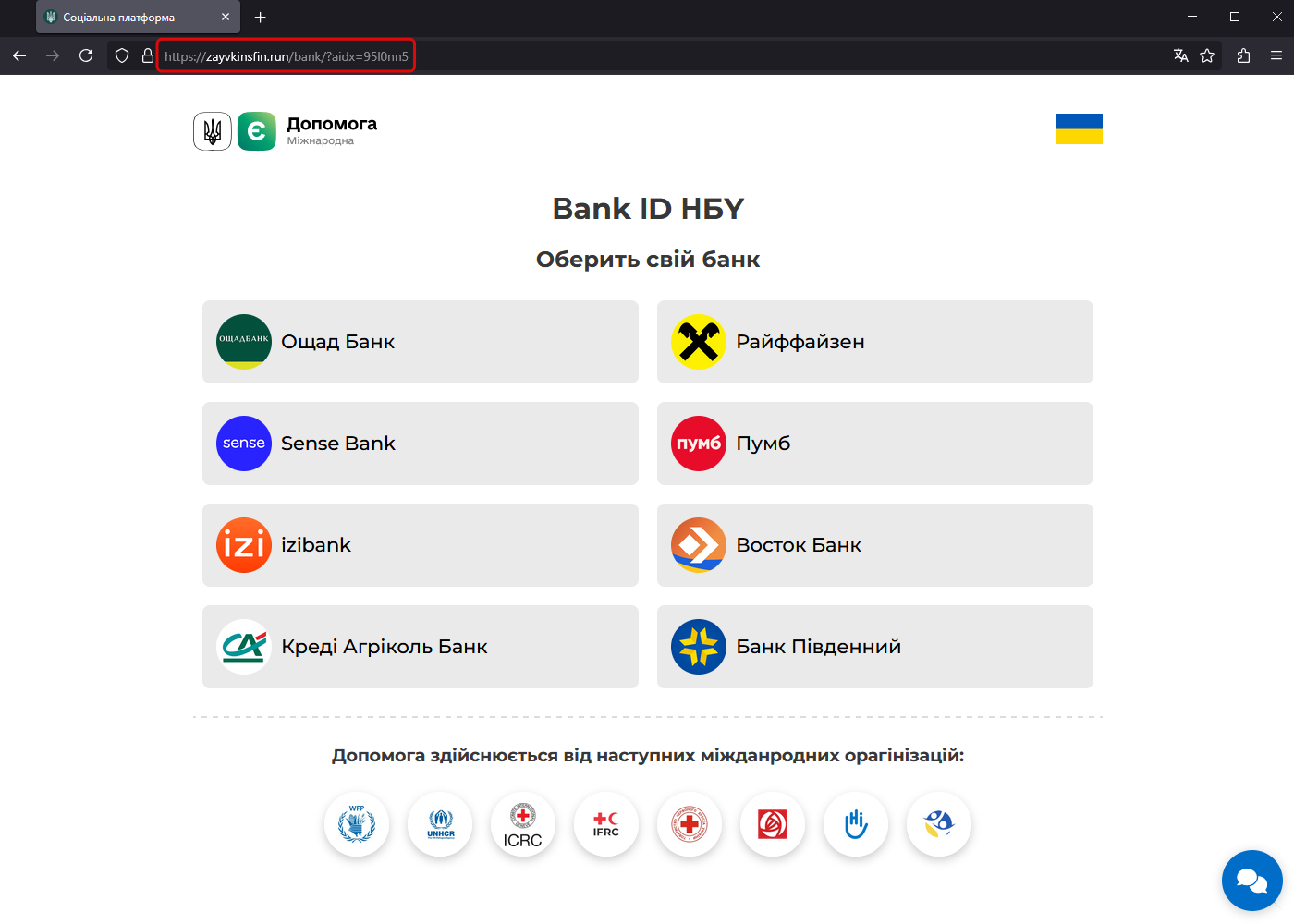Viewport: 1294px width, 924px height.
Task: Select the Восток Банк logo icon
Action: click(699, 545)
